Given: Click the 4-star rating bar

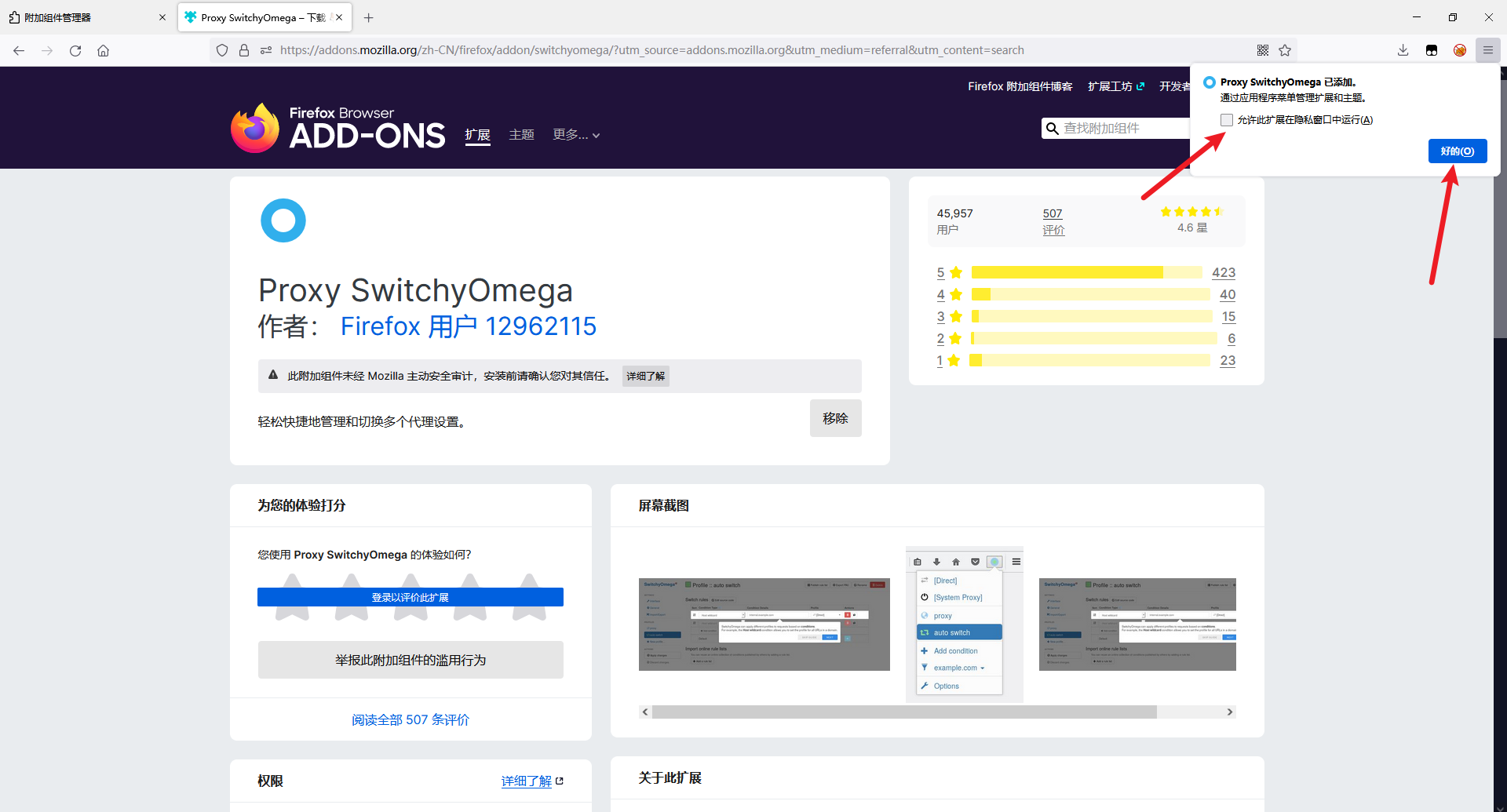Looking at the screenshot, I should click(1090, 294).
